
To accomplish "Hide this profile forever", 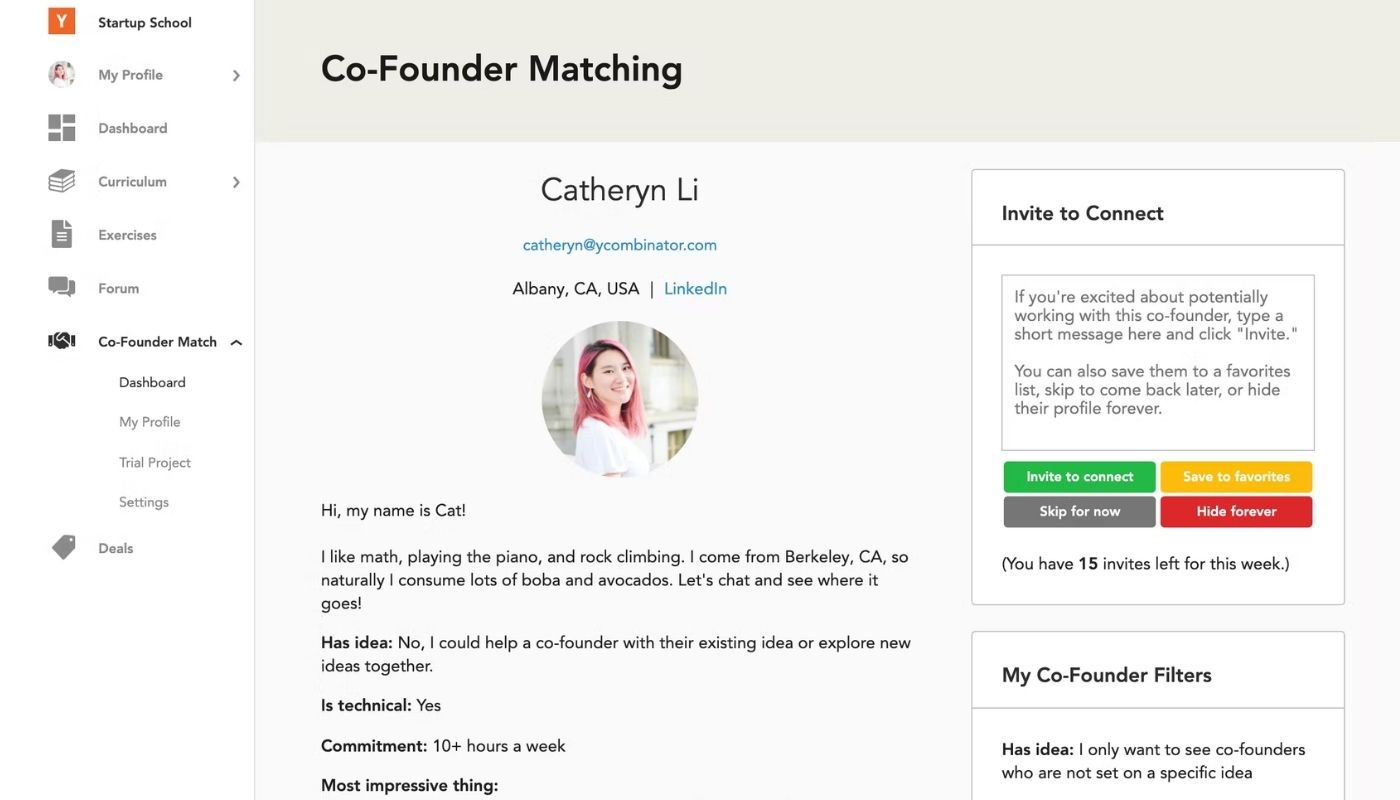I will [1236, 511].
